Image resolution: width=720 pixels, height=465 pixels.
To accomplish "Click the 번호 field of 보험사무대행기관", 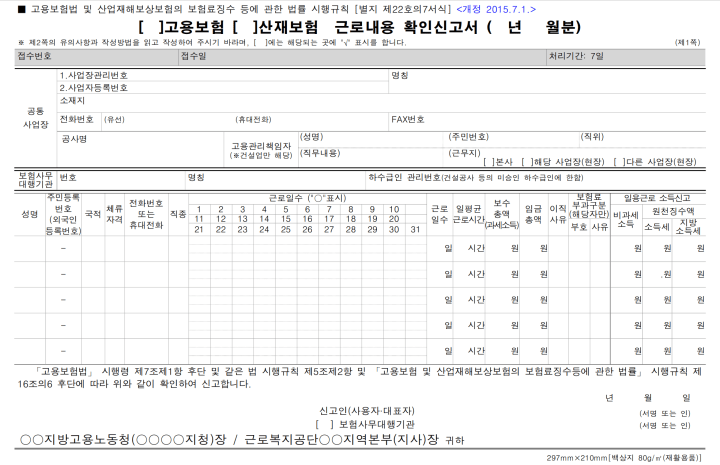I will (x=121, y=179).
